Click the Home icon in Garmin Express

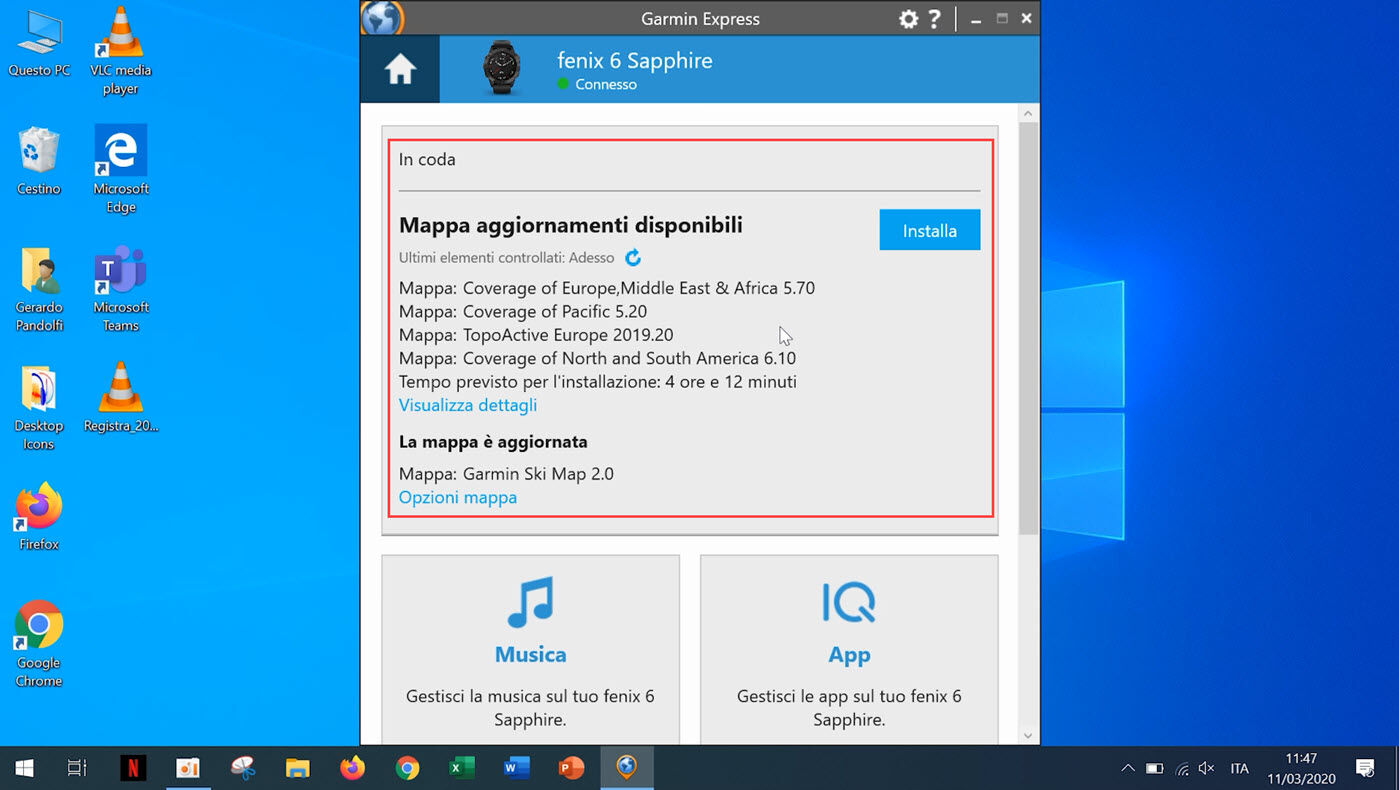click(400, 70)
